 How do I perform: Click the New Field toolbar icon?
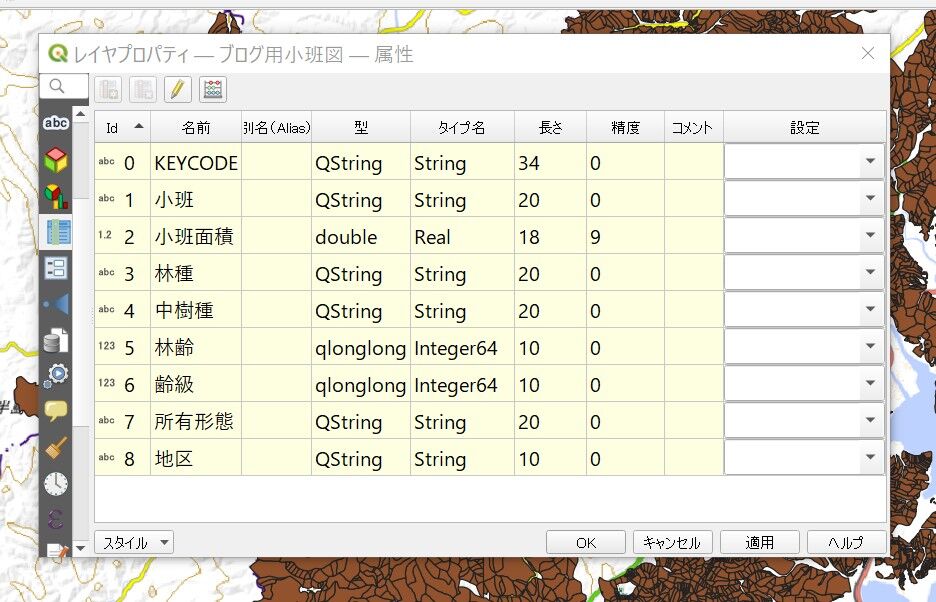click(x=108, y=90)
